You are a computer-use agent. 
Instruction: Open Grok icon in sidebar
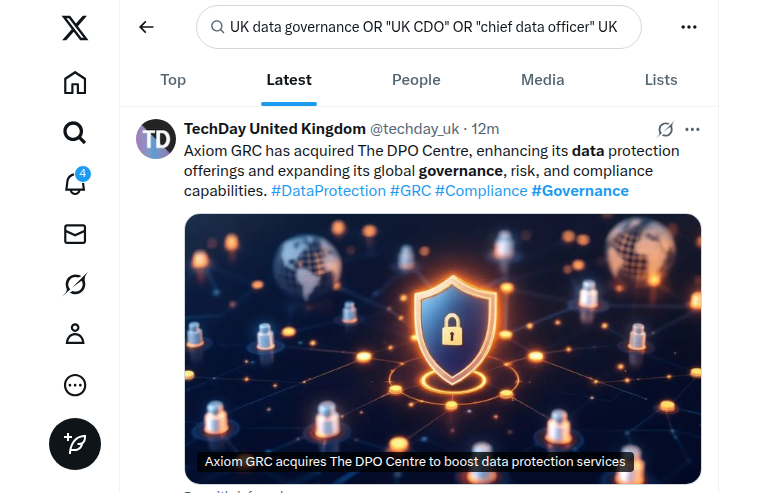75,285
